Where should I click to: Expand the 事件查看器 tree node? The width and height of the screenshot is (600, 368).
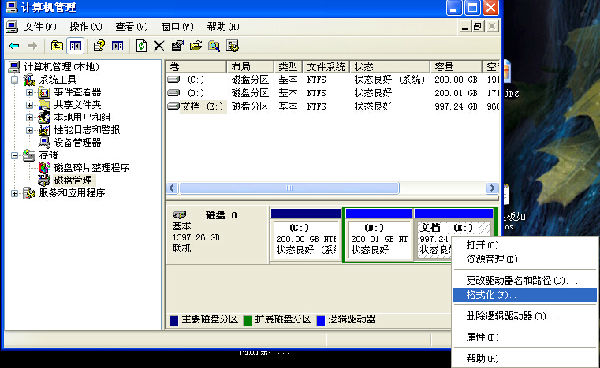(x=29, y=93)
